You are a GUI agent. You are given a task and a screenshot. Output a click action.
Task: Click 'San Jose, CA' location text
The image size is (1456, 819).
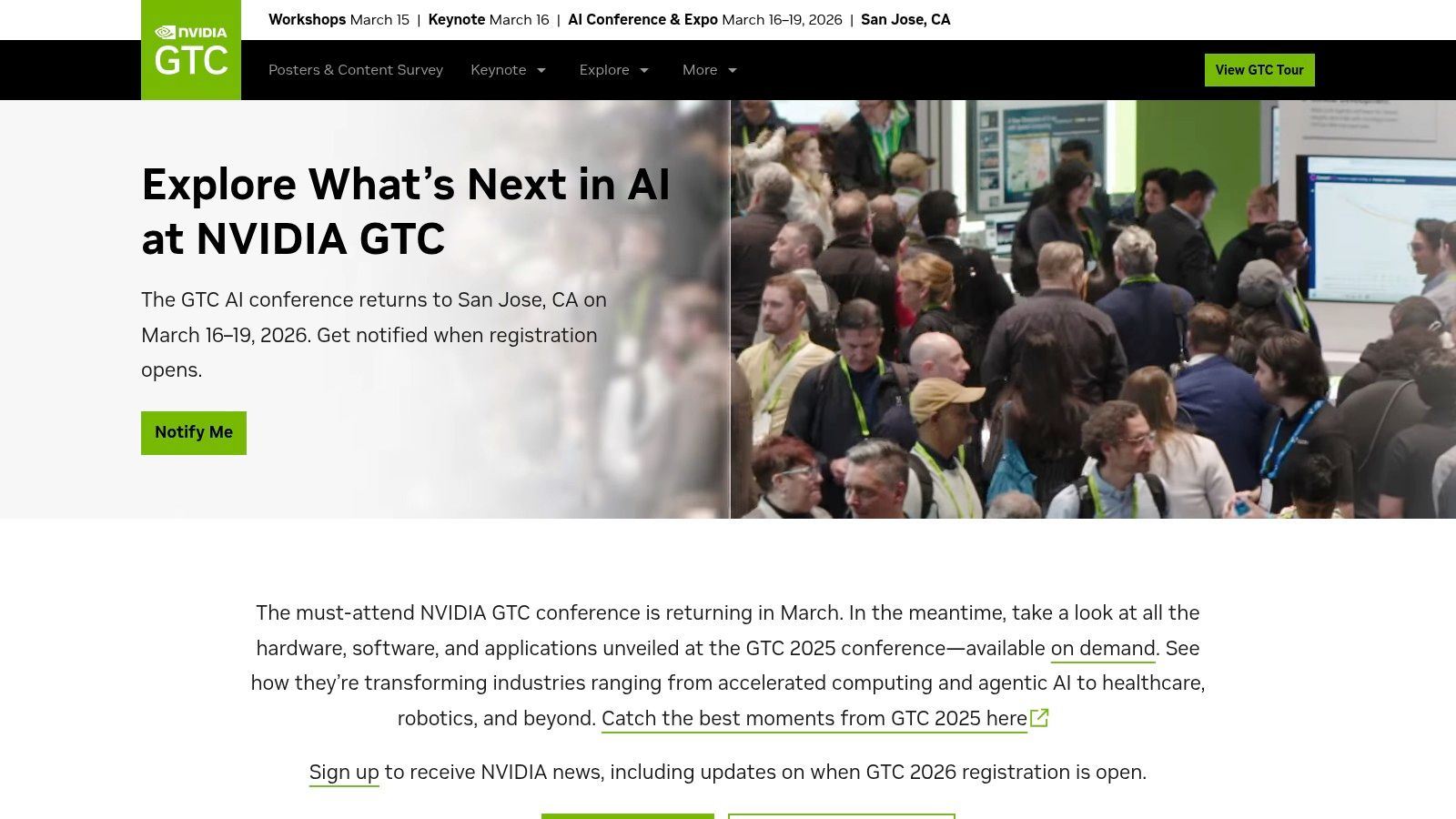click(905, 20)
